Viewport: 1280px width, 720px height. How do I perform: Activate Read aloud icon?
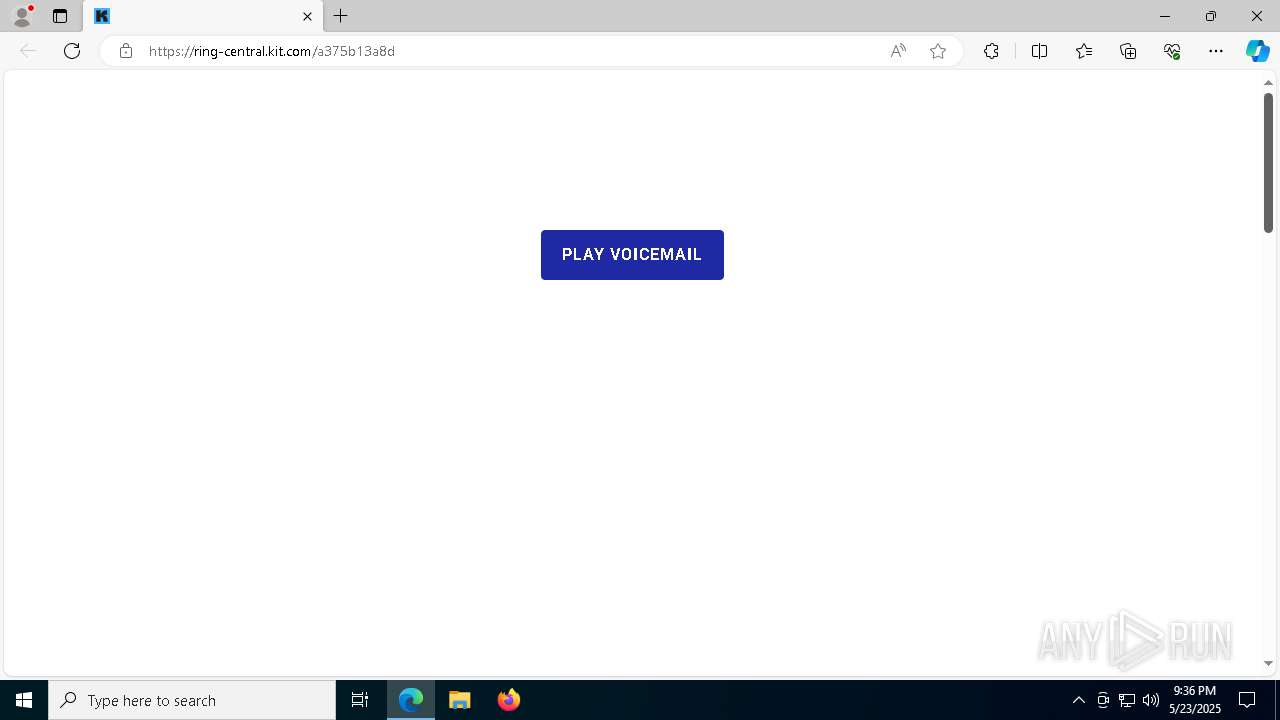coord(898,51)
